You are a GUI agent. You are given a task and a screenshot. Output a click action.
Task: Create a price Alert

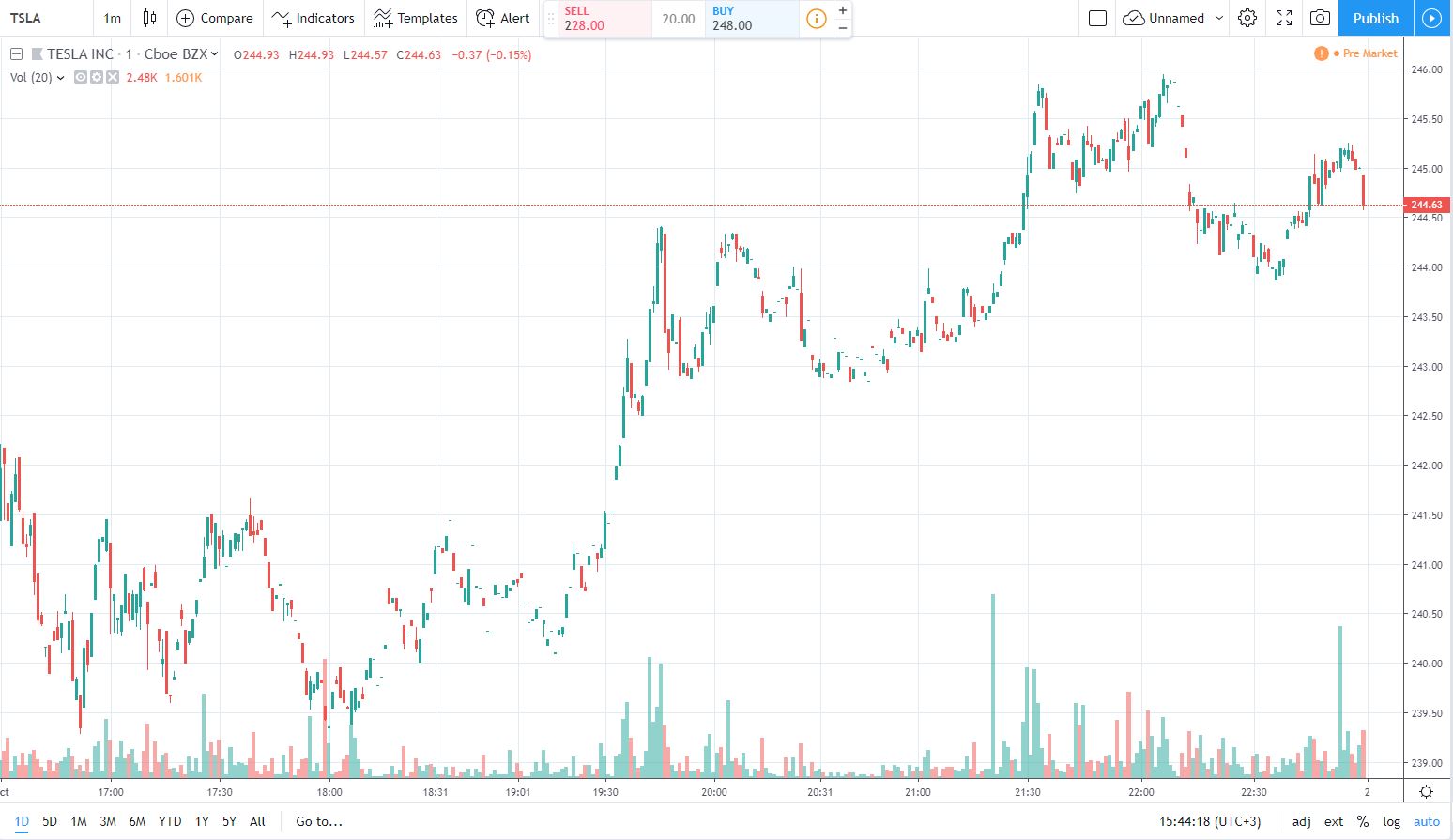503,18
